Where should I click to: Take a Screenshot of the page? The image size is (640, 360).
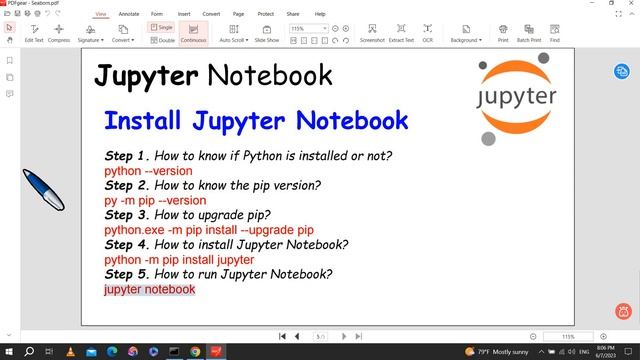point(372,33)
